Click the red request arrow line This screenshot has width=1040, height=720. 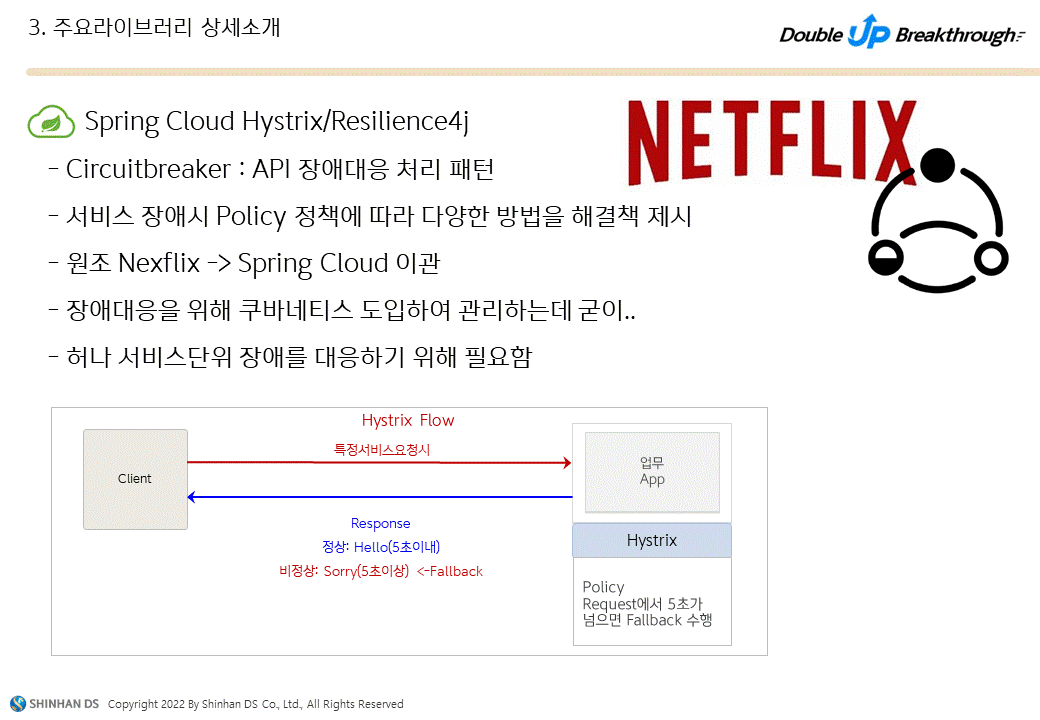click(x=379, y=462)
